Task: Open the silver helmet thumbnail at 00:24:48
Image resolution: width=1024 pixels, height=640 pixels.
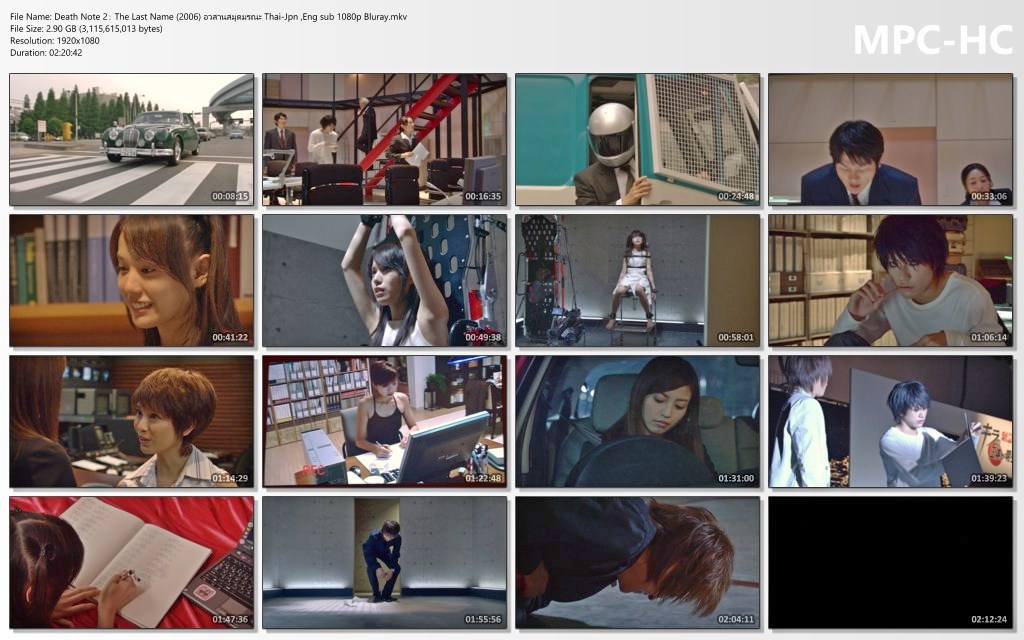Action: click(637, 139)
